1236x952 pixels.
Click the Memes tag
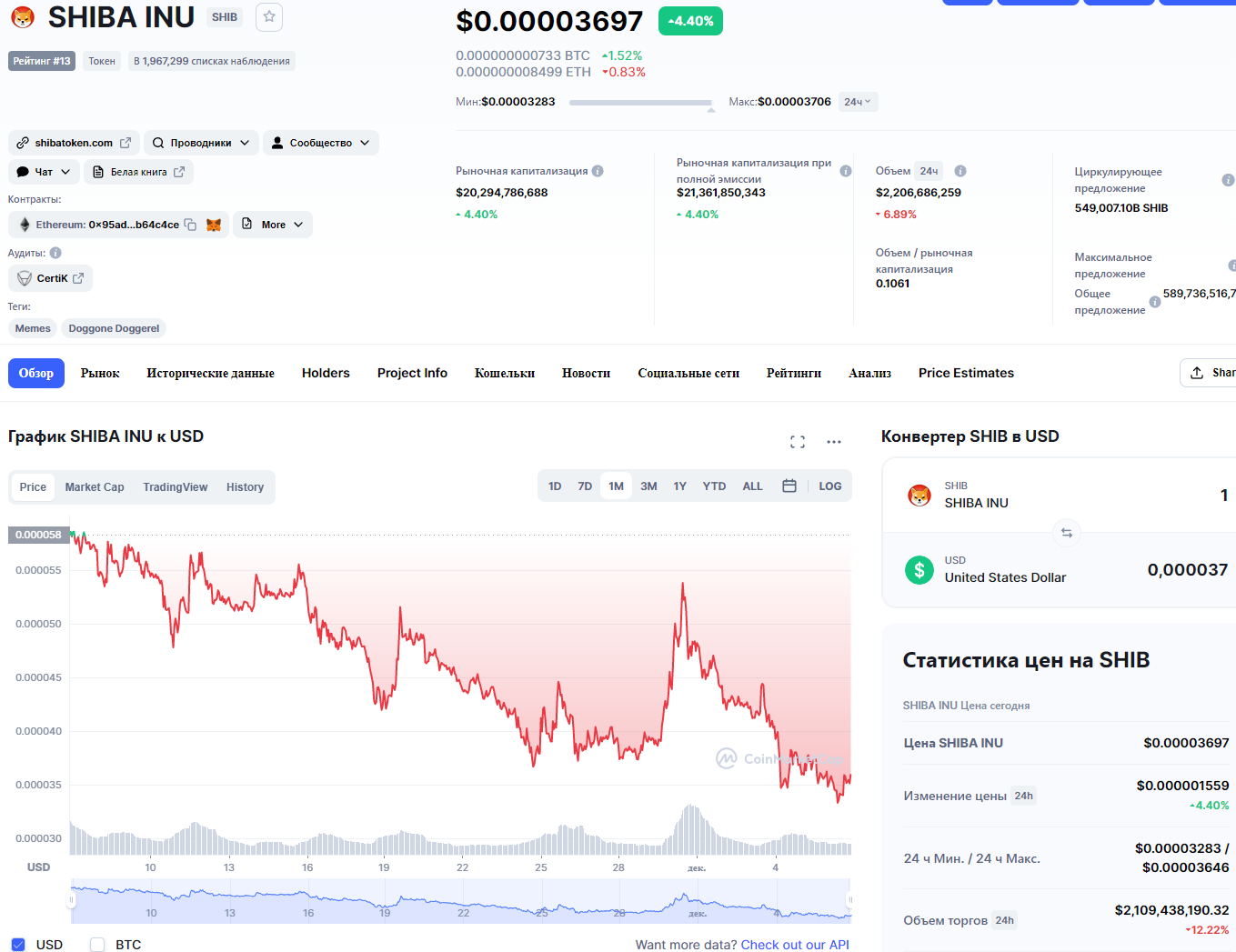[x=33, y=328]
